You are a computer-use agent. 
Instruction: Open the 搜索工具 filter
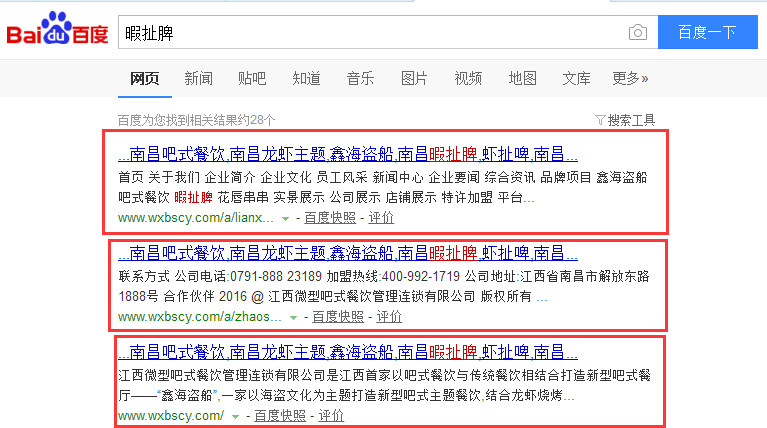click(625, 120)
